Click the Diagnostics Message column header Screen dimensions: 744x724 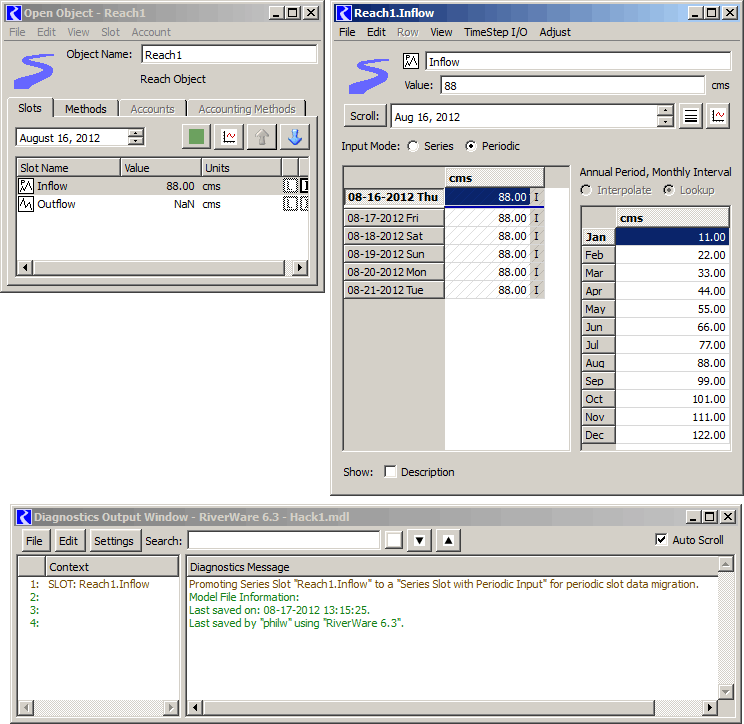[x=453, y=567]
